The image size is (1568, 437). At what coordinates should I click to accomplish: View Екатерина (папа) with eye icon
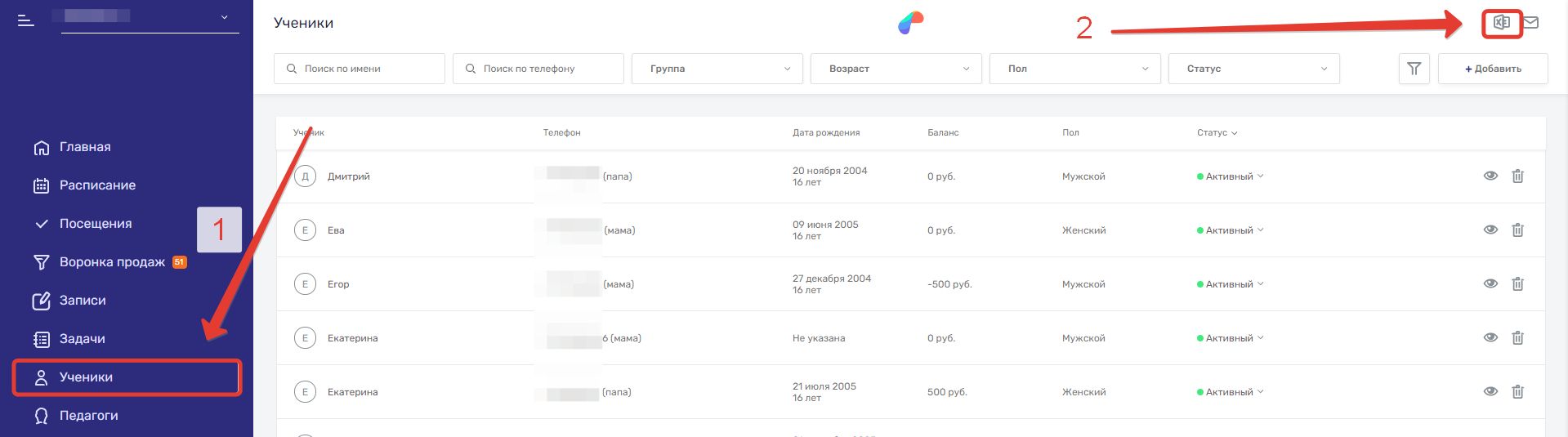[1490, 392]
